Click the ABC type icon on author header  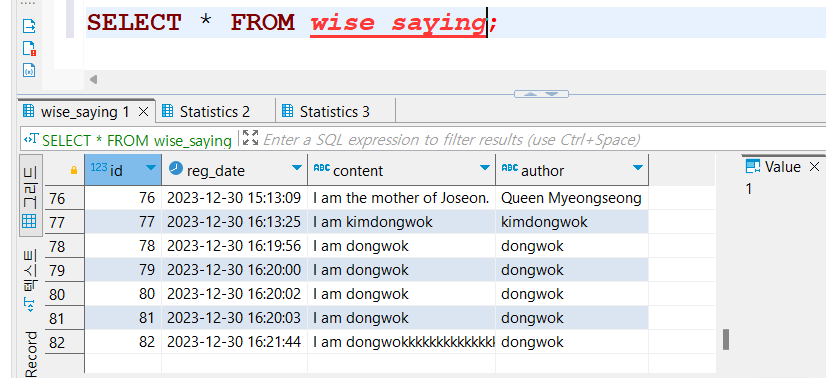point(509,168)
